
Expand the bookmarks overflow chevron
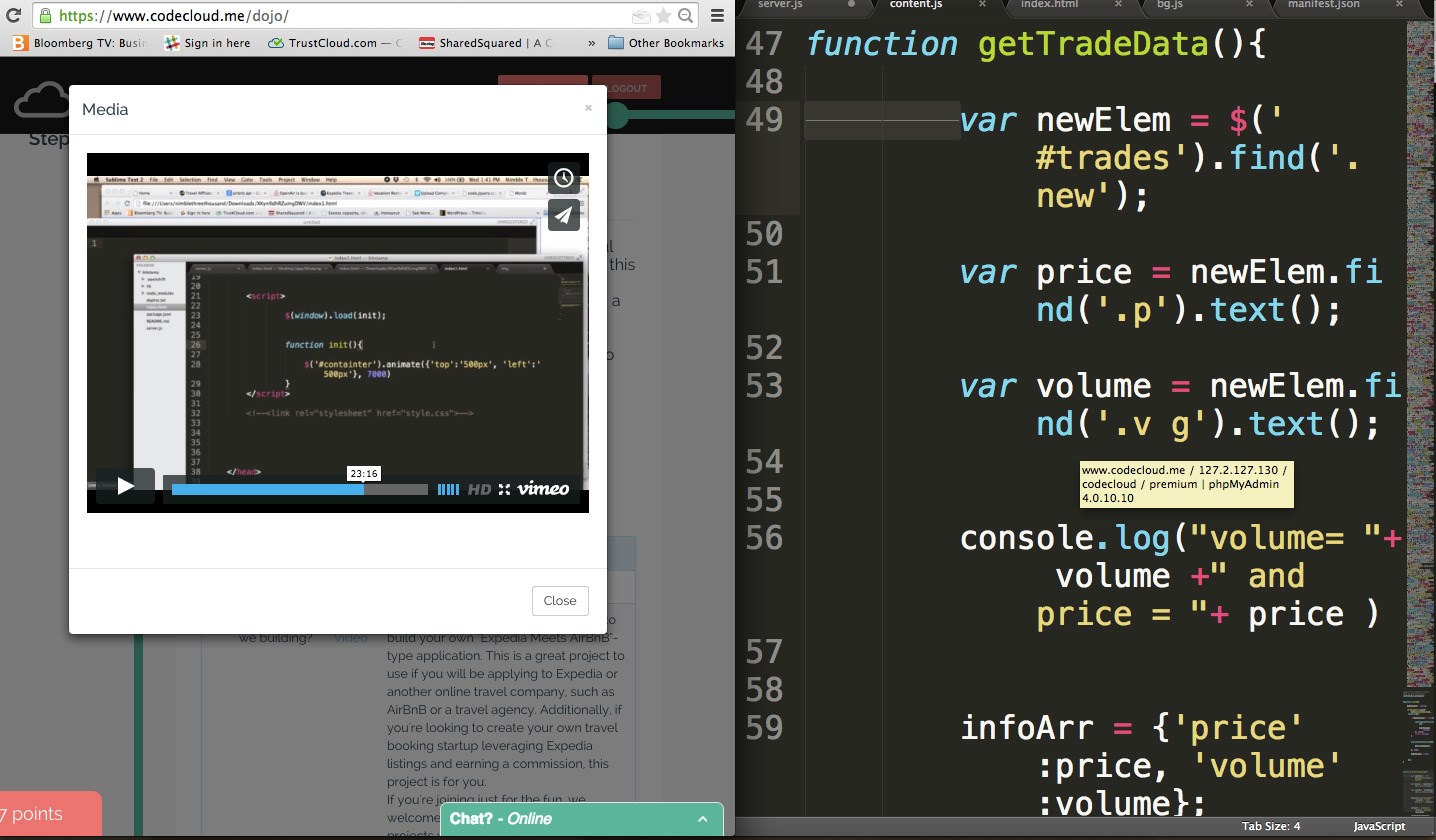pos(591,43)
